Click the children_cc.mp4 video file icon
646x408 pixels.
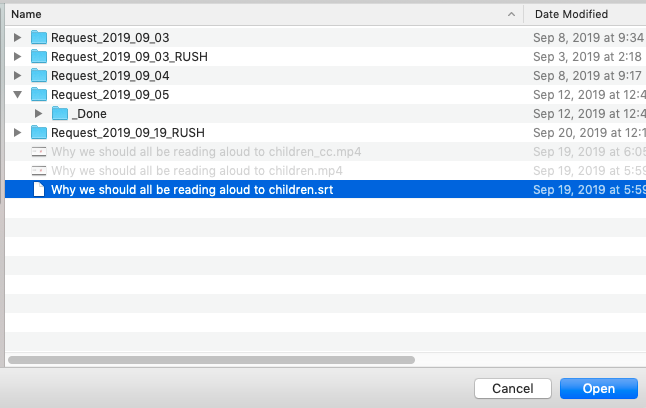[x=39, y=152]
